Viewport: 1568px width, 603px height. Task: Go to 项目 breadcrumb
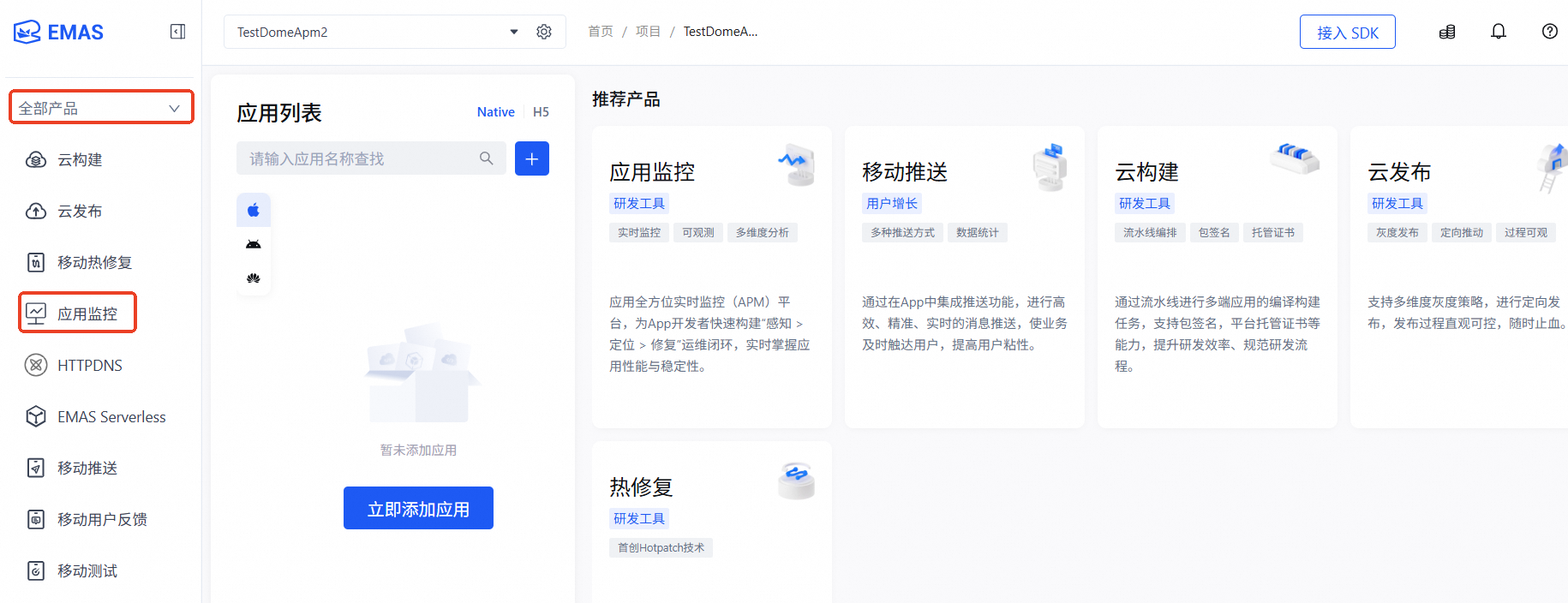click(x=648, y=32)
